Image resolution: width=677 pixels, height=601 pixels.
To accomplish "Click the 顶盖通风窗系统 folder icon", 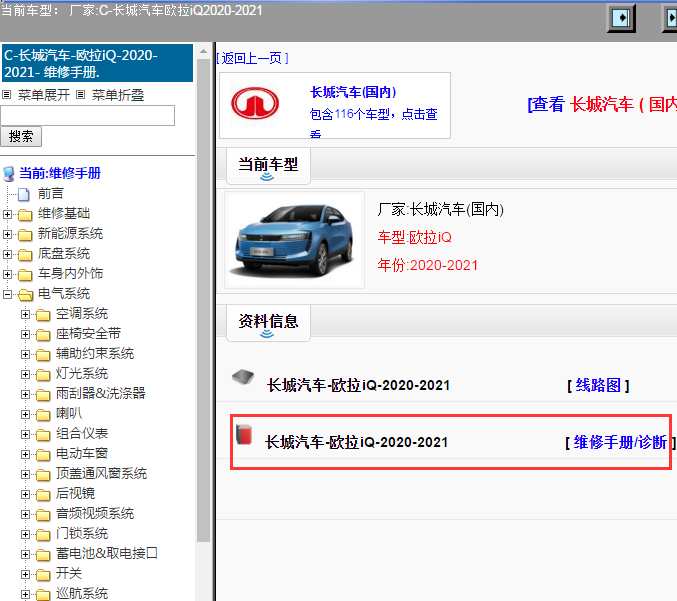I will coord(43,474).
